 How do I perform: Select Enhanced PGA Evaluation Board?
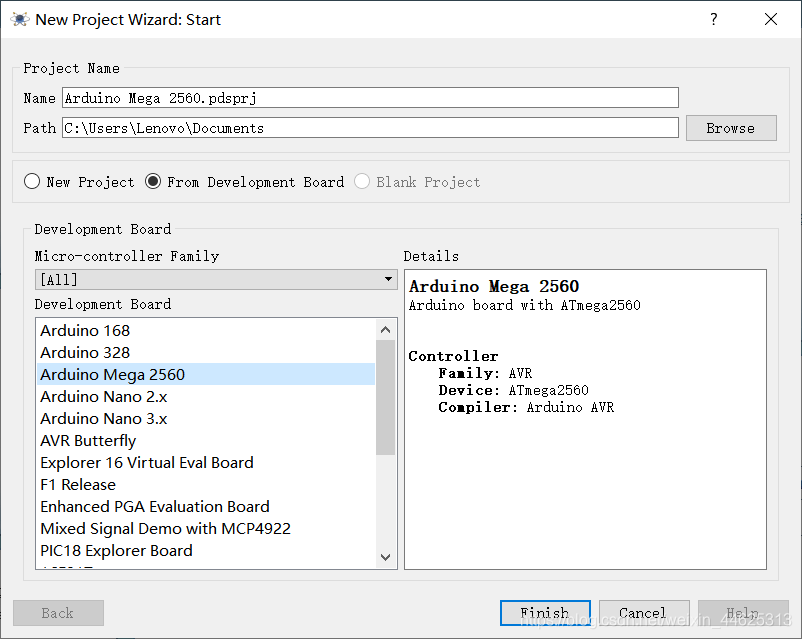pos(206,506)
